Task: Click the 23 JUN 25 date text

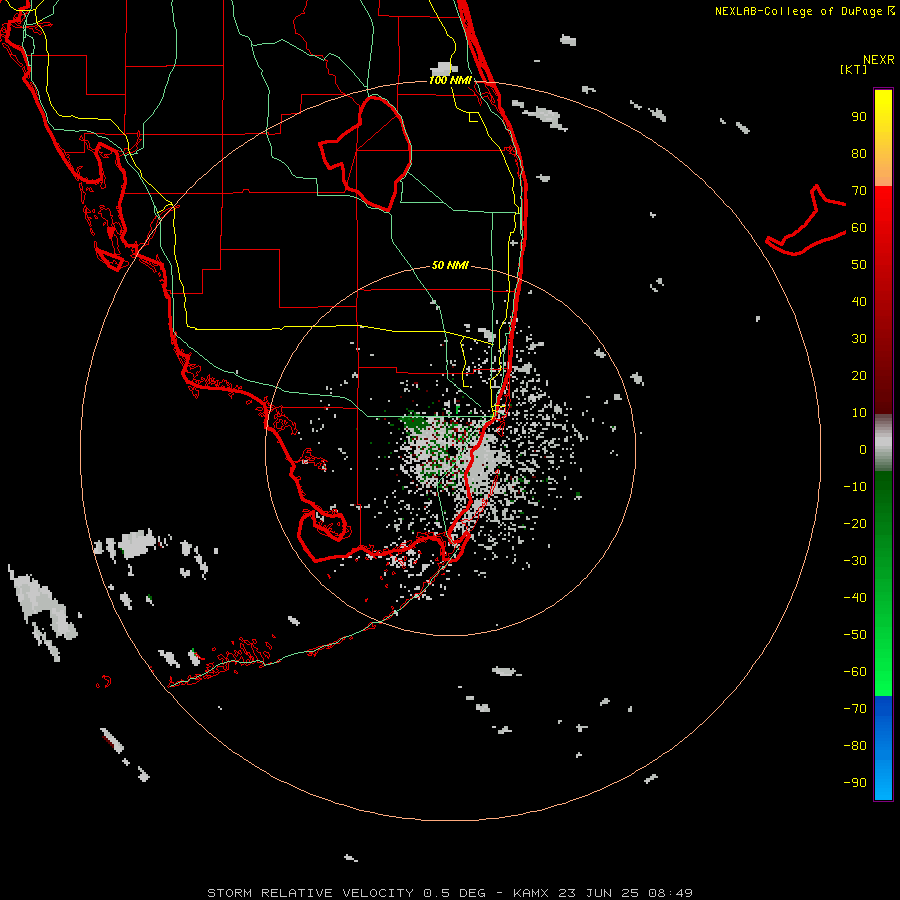Action: click(x=598, y=893)
